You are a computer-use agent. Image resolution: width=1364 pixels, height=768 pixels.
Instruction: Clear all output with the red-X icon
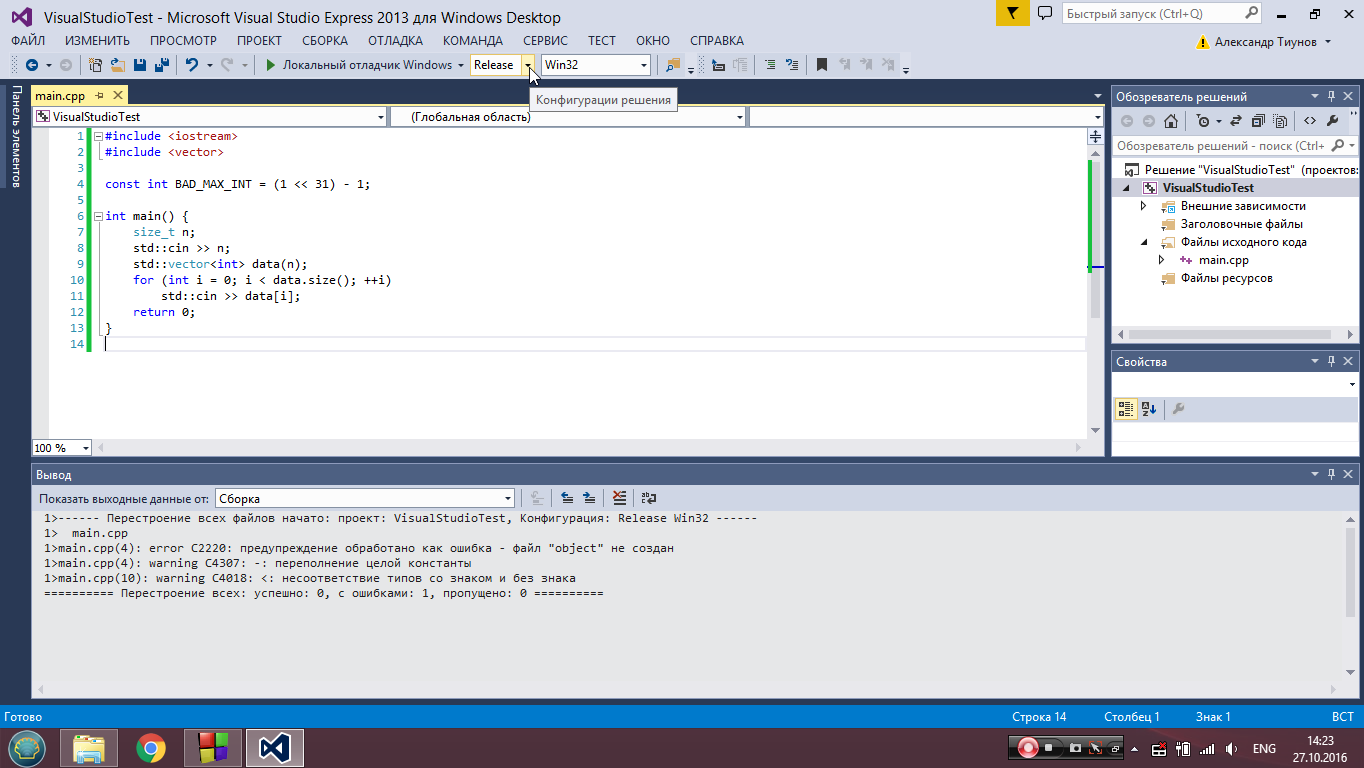(x=619, y=497)
